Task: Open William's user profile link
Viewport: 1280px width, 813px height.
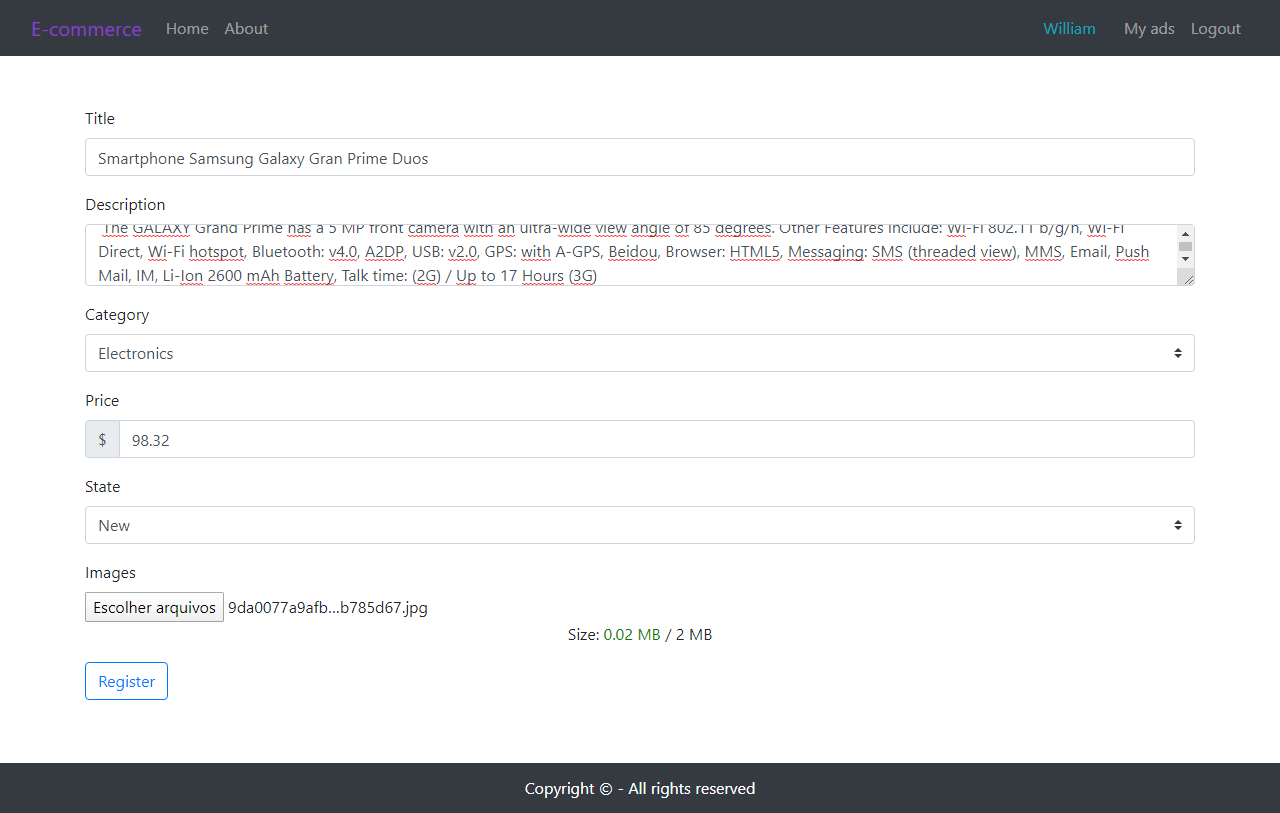Action: click(x=1069, y=29)
